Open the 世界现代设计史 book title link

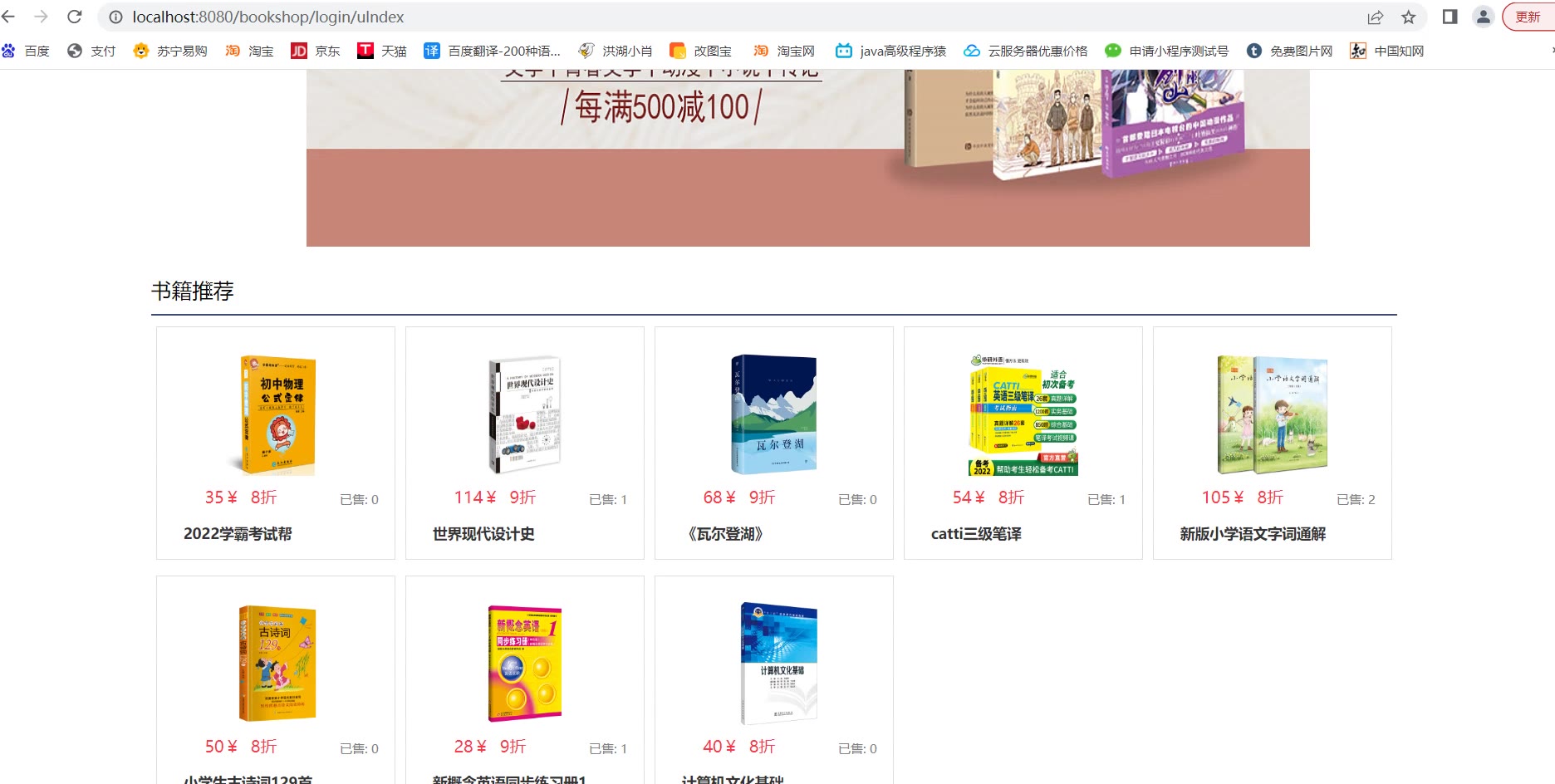pos(483,534)
